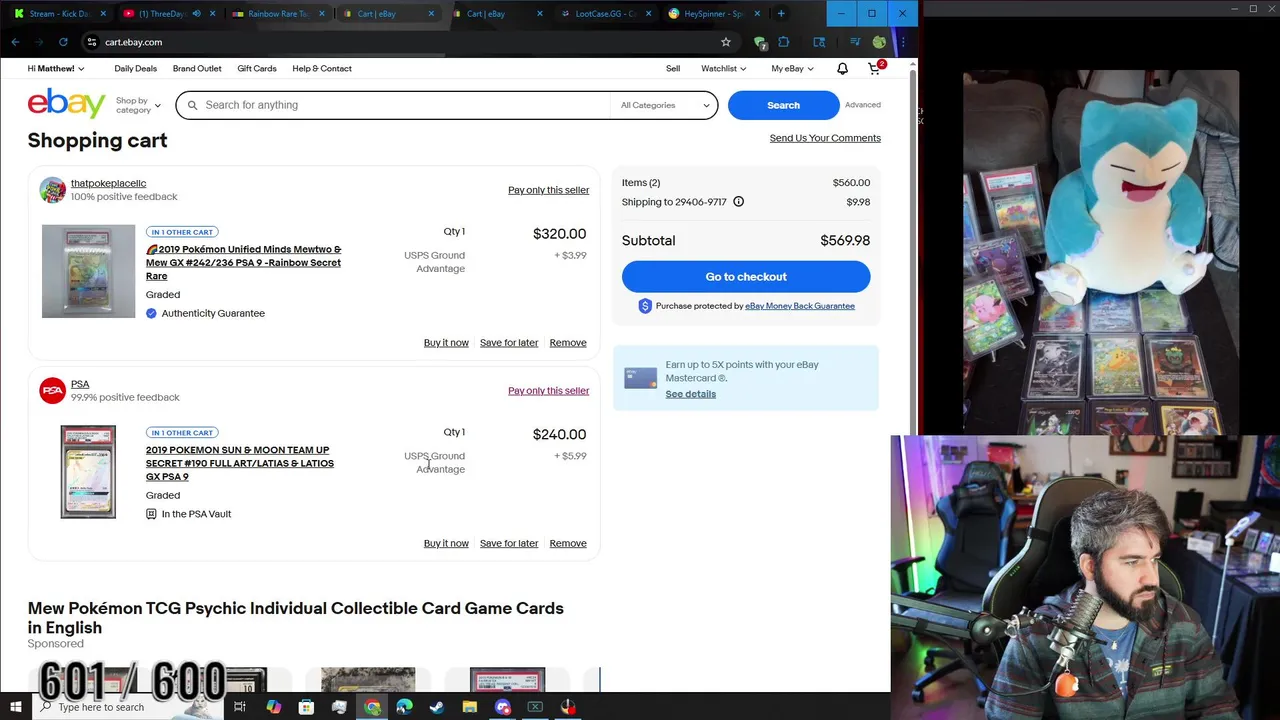Open Chrome extensions puzzle icon
The image size is (1280, 720).
click(784, 42)
